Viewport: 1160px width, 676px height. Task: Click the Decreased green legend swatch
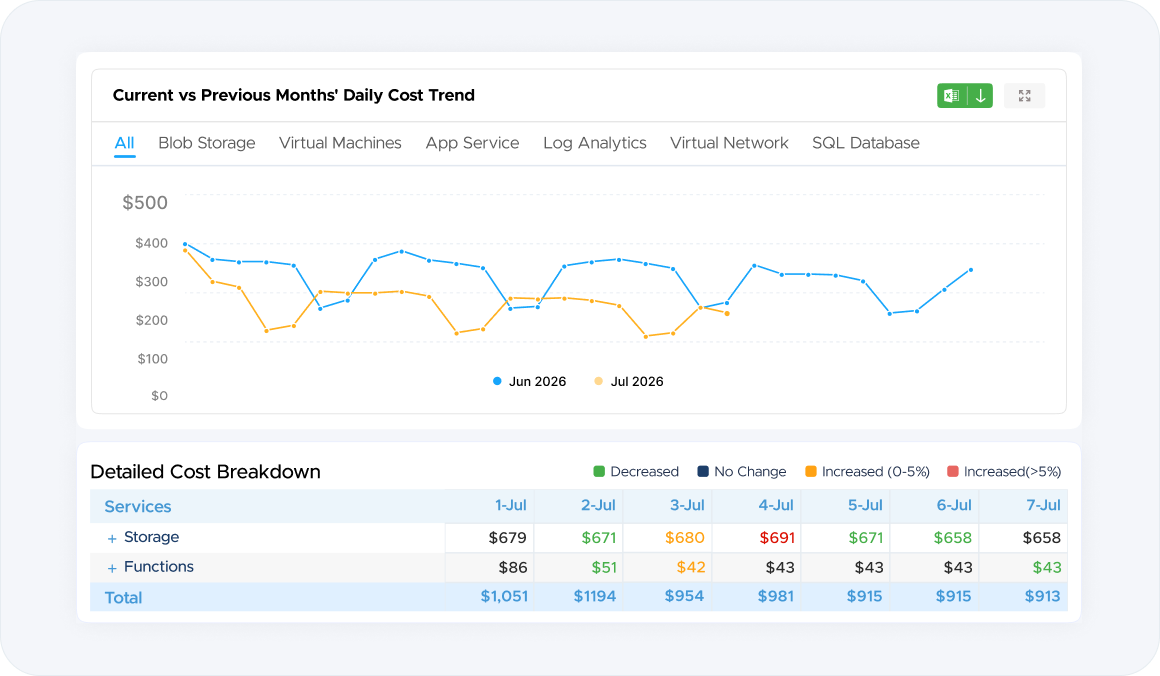599,471
